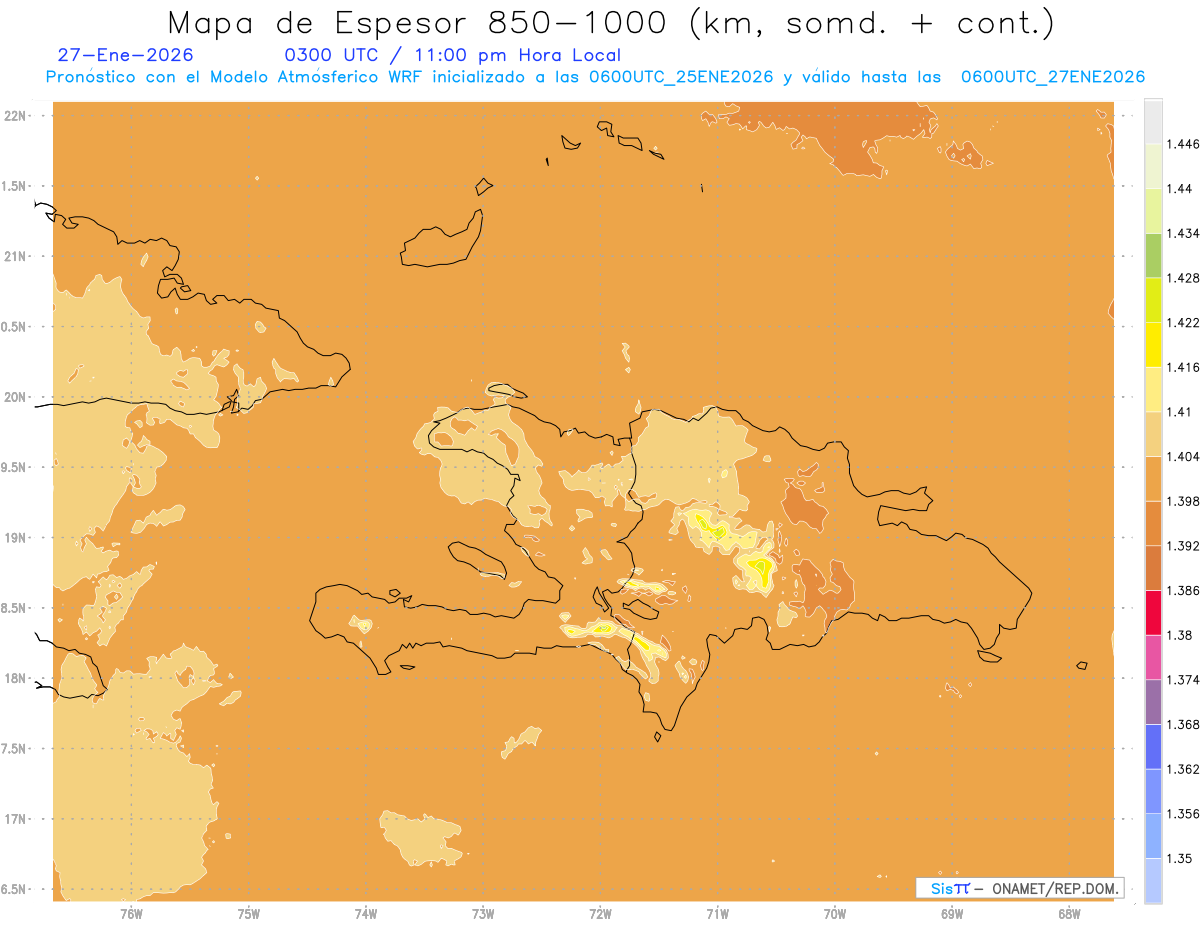Click the longitude label '73W'
The width and height of the screenshot is (1200, 927).
[x=483, y=913]
